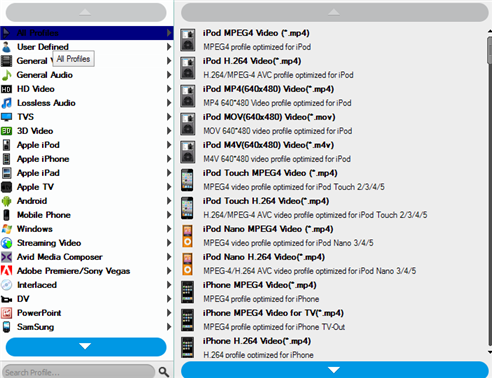Open the Lossless Audio category
492x378 pixels.
[x=87, y=103]
